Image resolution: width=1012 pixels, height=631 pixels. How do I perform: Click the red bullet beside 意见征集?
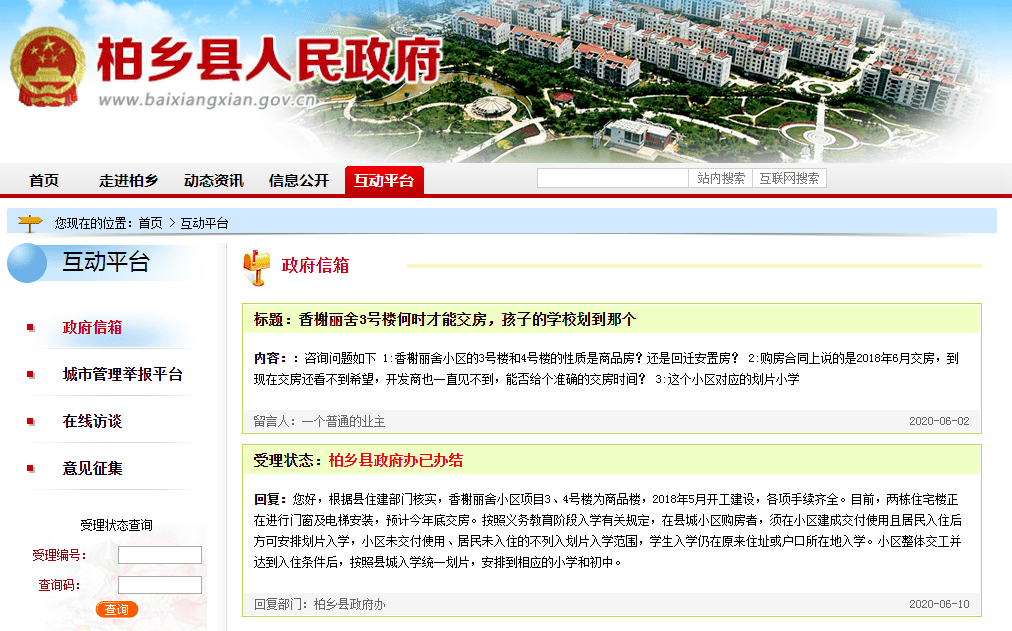(30, 469)
